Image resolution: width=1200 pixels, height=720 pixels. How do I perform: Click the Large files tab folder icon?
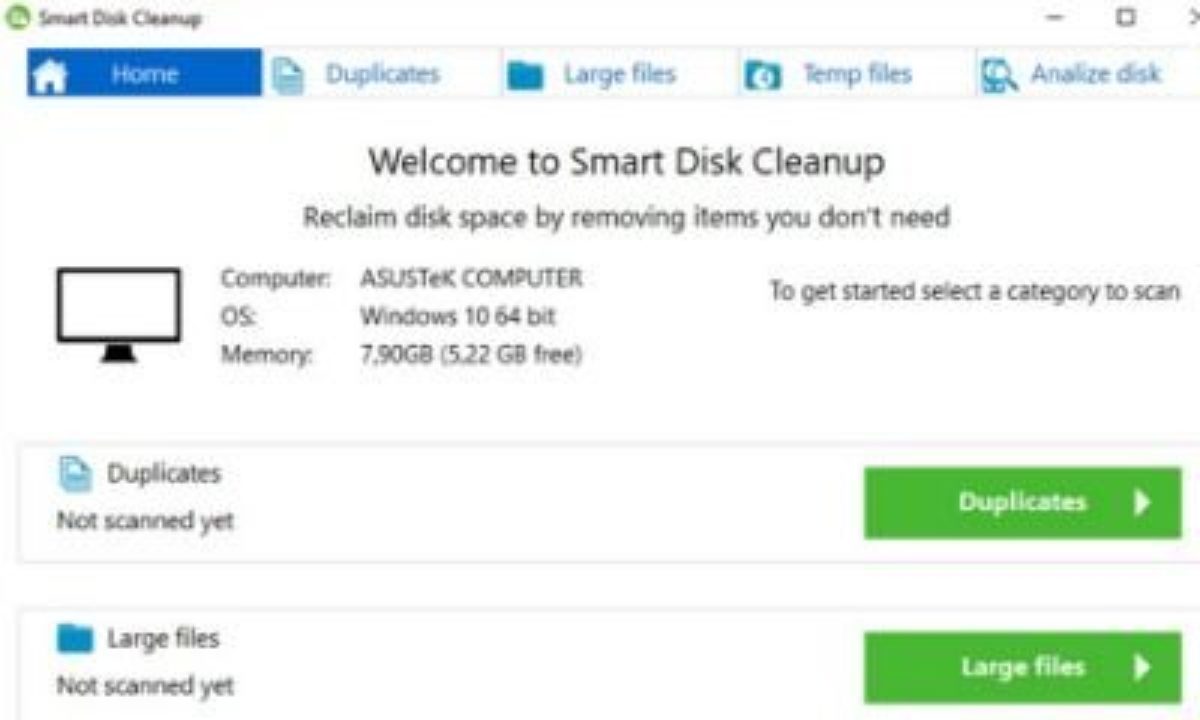coord(525,76)
